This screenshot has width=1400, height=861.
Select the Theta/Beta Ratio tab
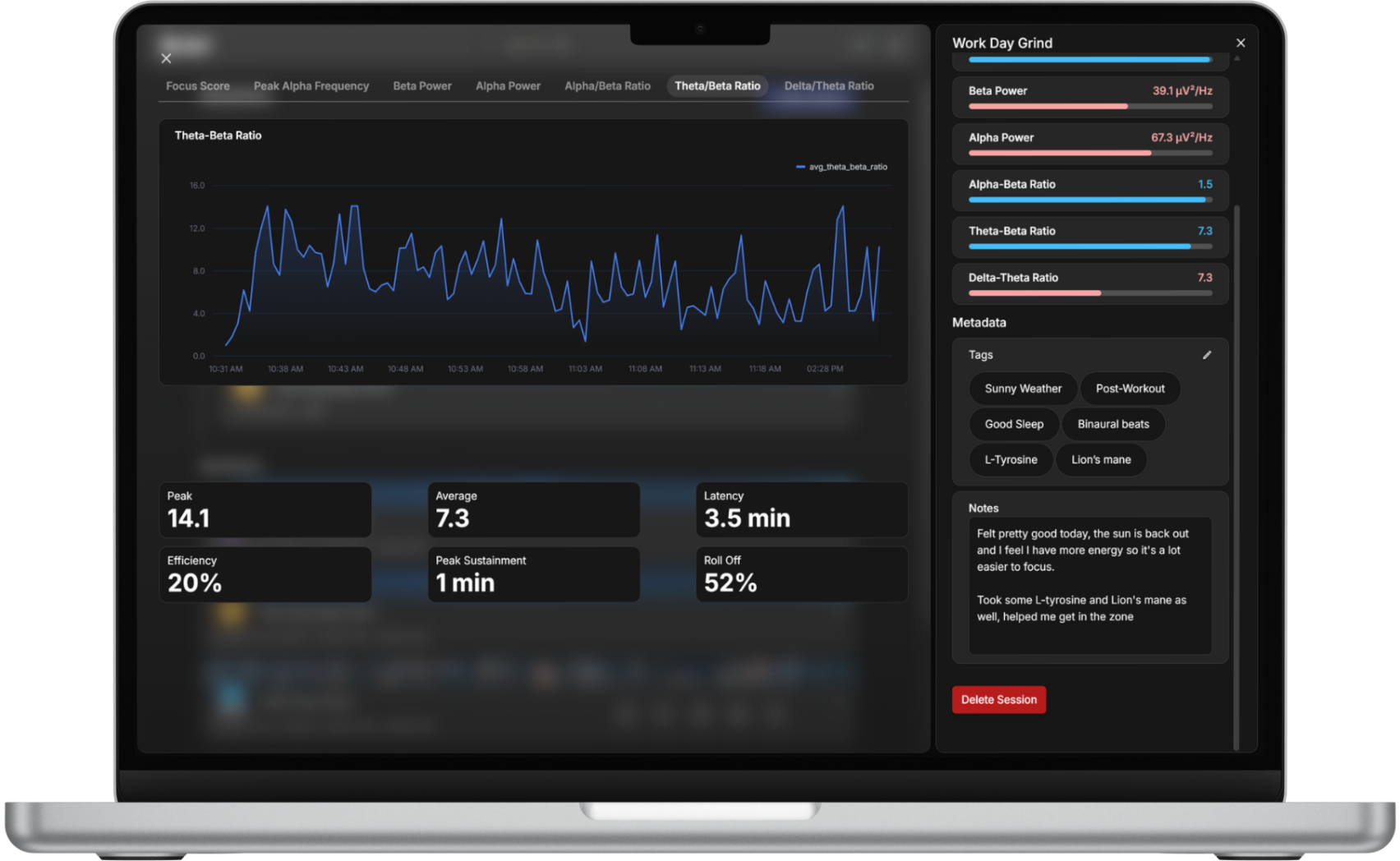[717, 86]
